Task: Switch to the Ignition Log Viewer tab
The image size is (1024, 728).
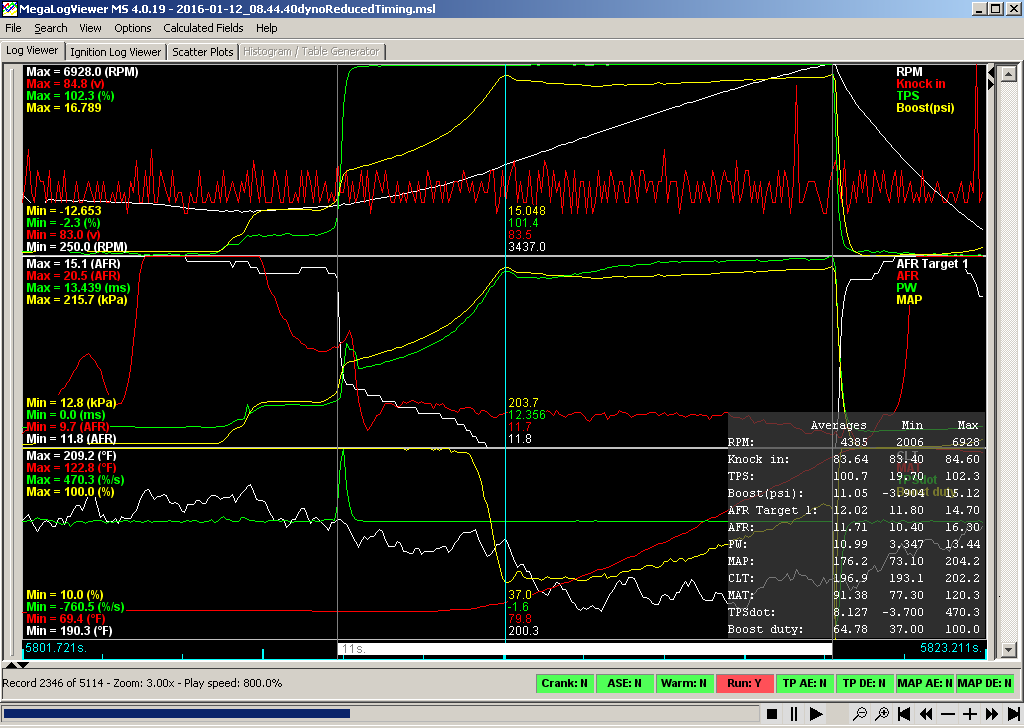Action: [117, 51]
